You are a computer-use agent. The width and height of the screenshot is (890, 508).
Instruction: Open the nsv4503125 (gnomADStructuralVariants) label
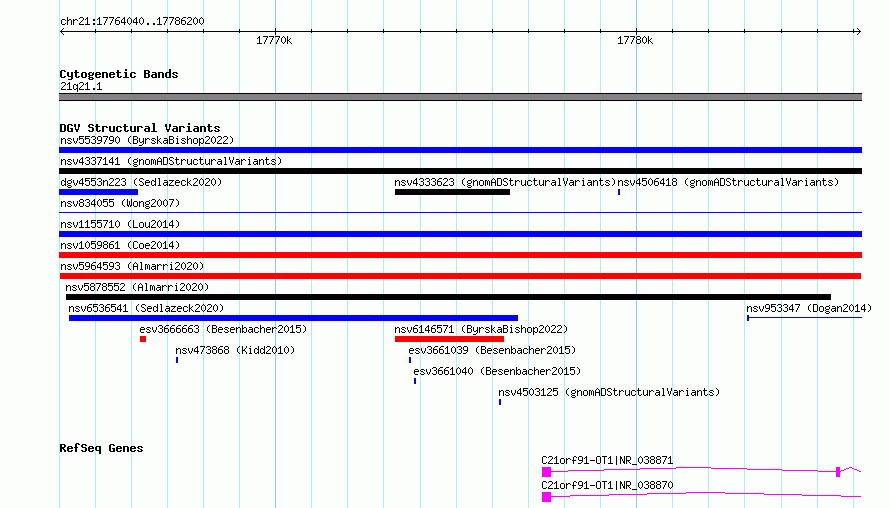coord(609,392)
